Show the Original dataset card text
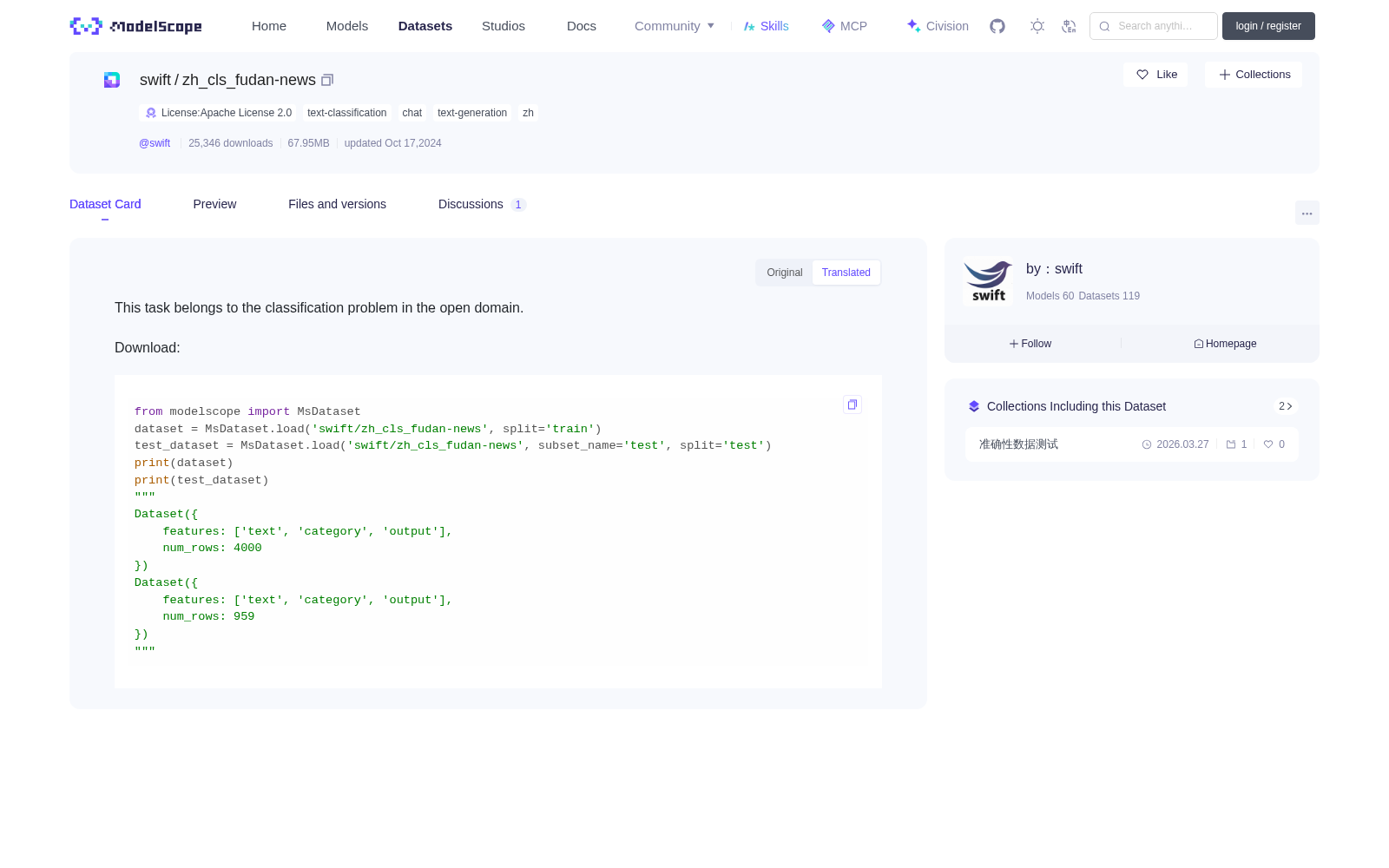This screenshot has width=1389, height=868. [785, 273]
